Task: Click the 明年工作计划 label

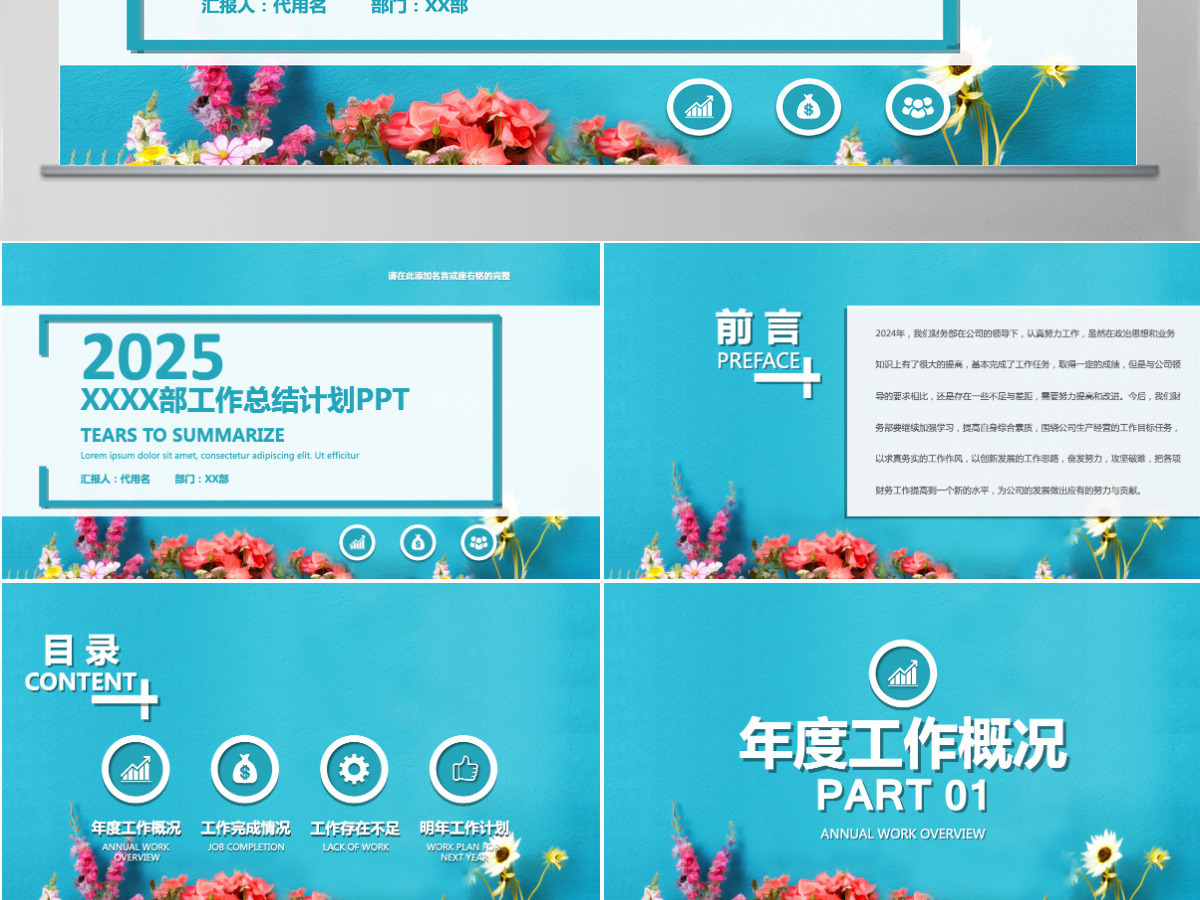Action: click(464, 829)
